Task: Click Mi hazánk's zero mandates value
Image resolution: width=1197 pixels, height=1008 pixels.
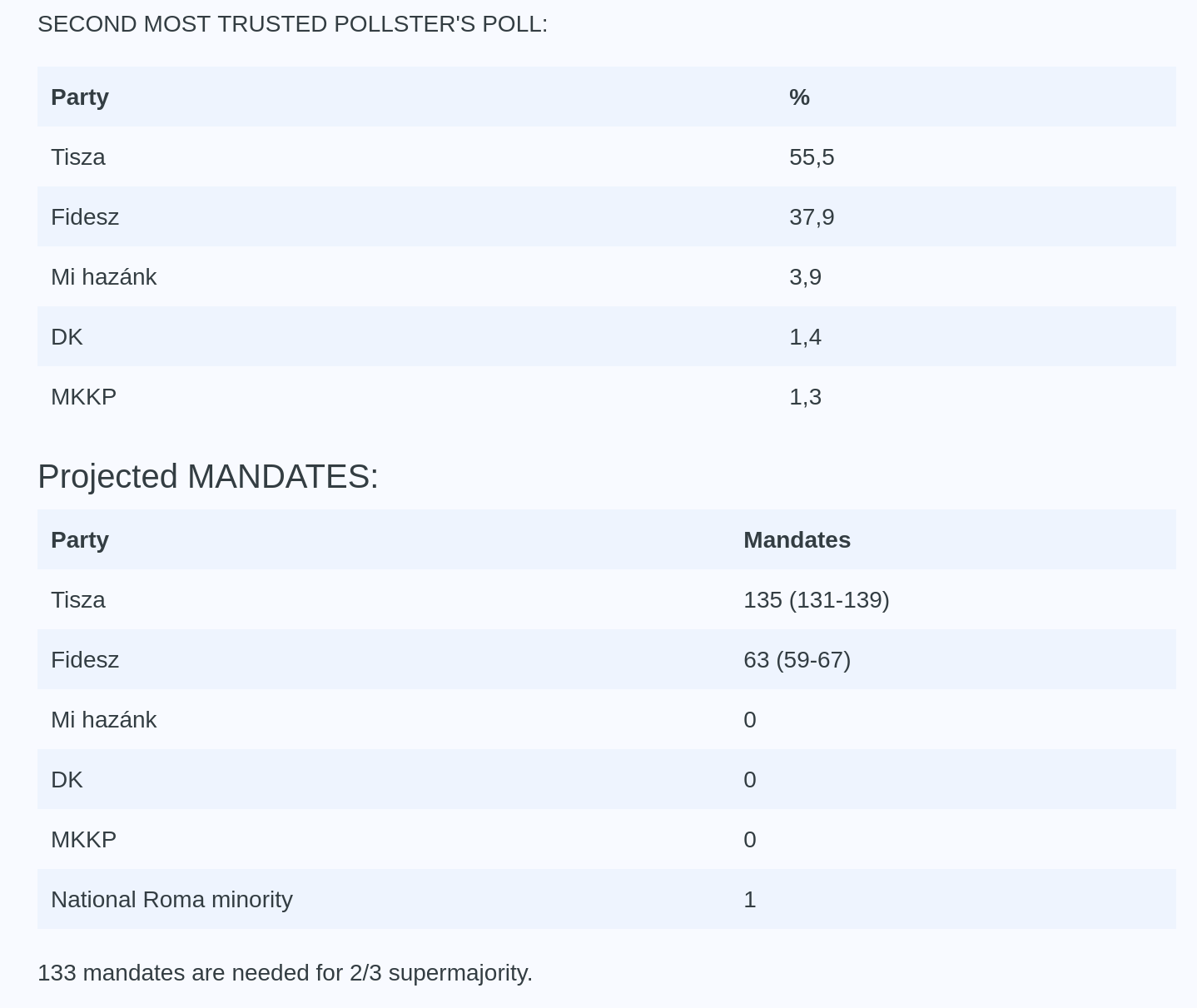Action: coord(749,720)
